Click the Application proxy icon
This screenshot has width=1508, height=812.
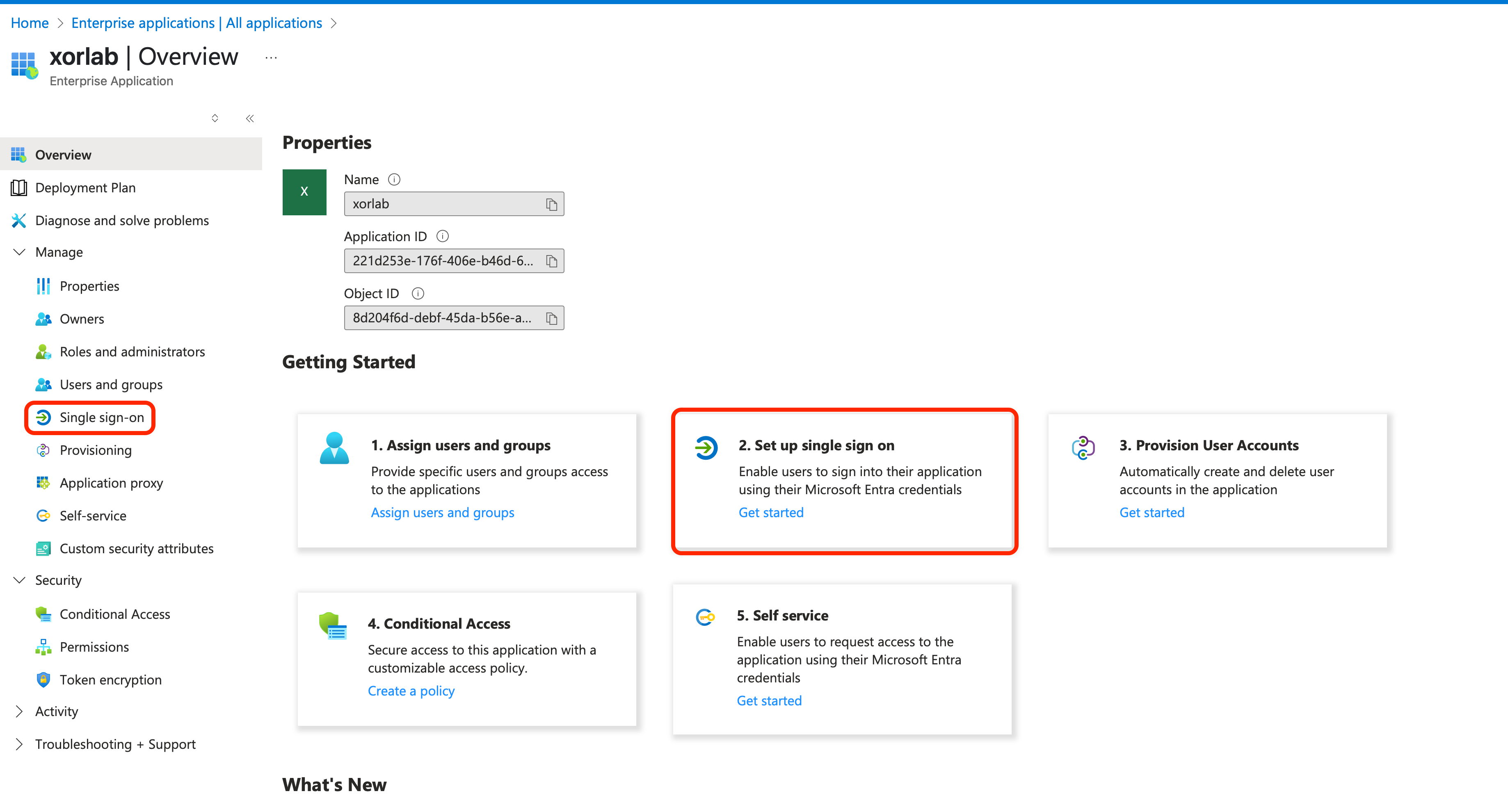pos(43,483)
